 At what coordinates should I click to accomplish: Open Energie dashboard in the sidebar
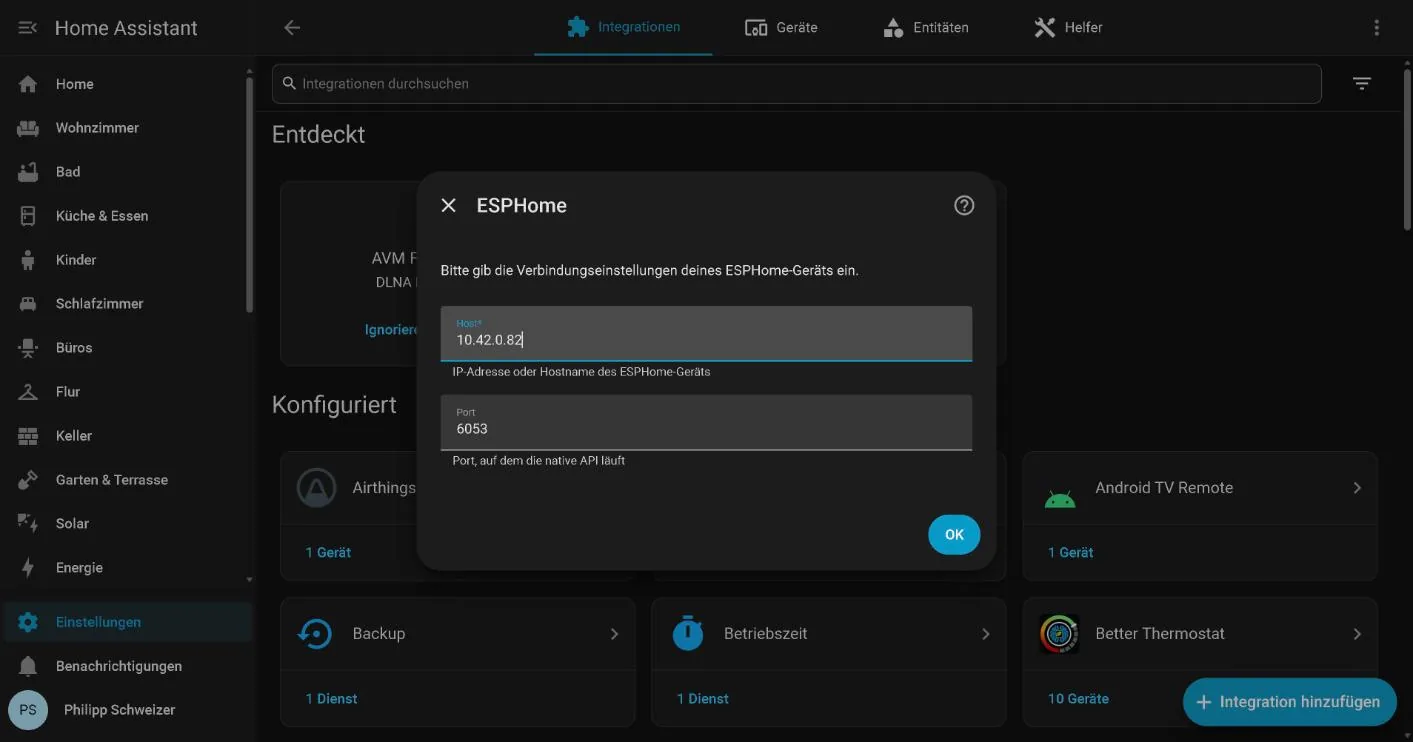(126, 568)
